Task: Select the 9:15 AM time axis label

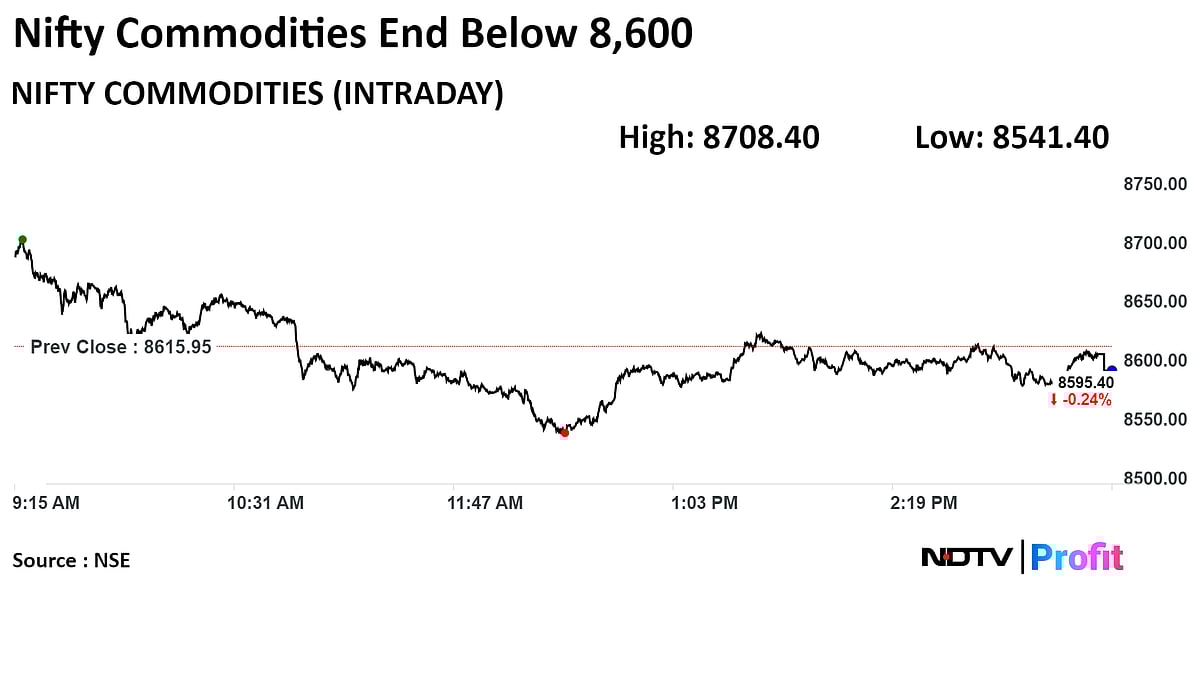Action: [46, 503]
